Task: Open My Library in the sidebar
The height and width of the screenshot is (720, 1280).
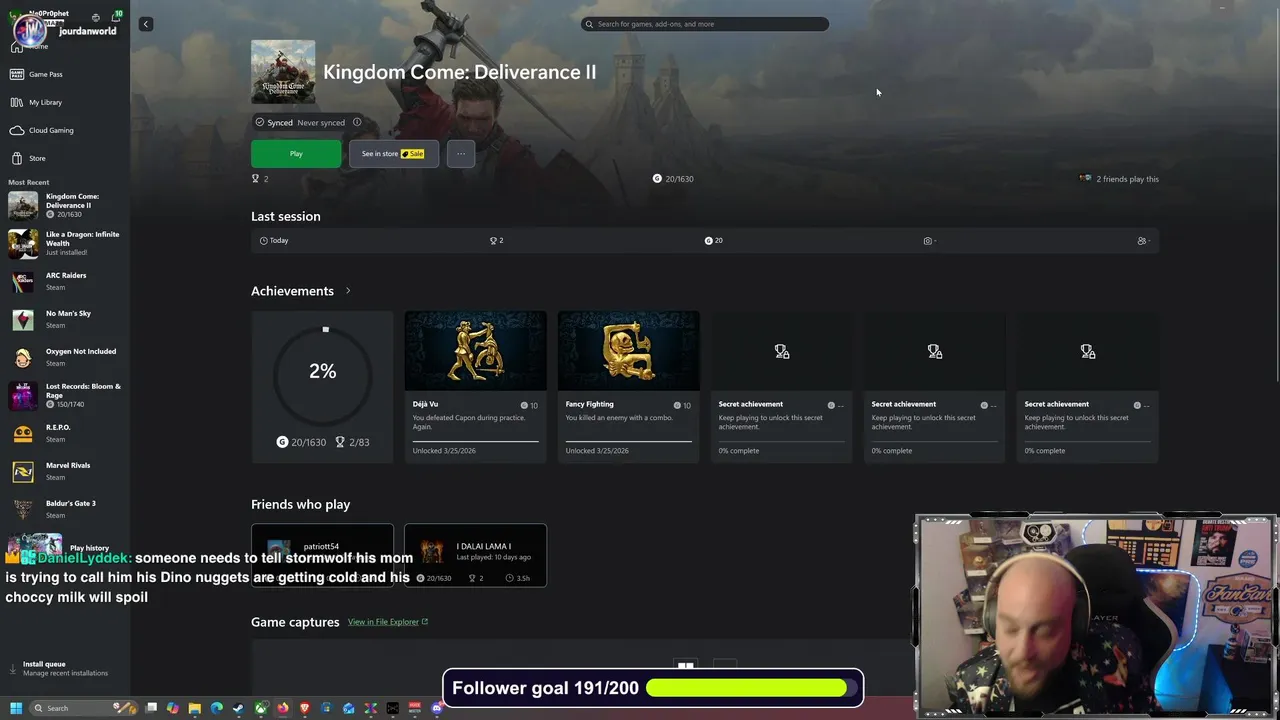Action: [36, 102]
